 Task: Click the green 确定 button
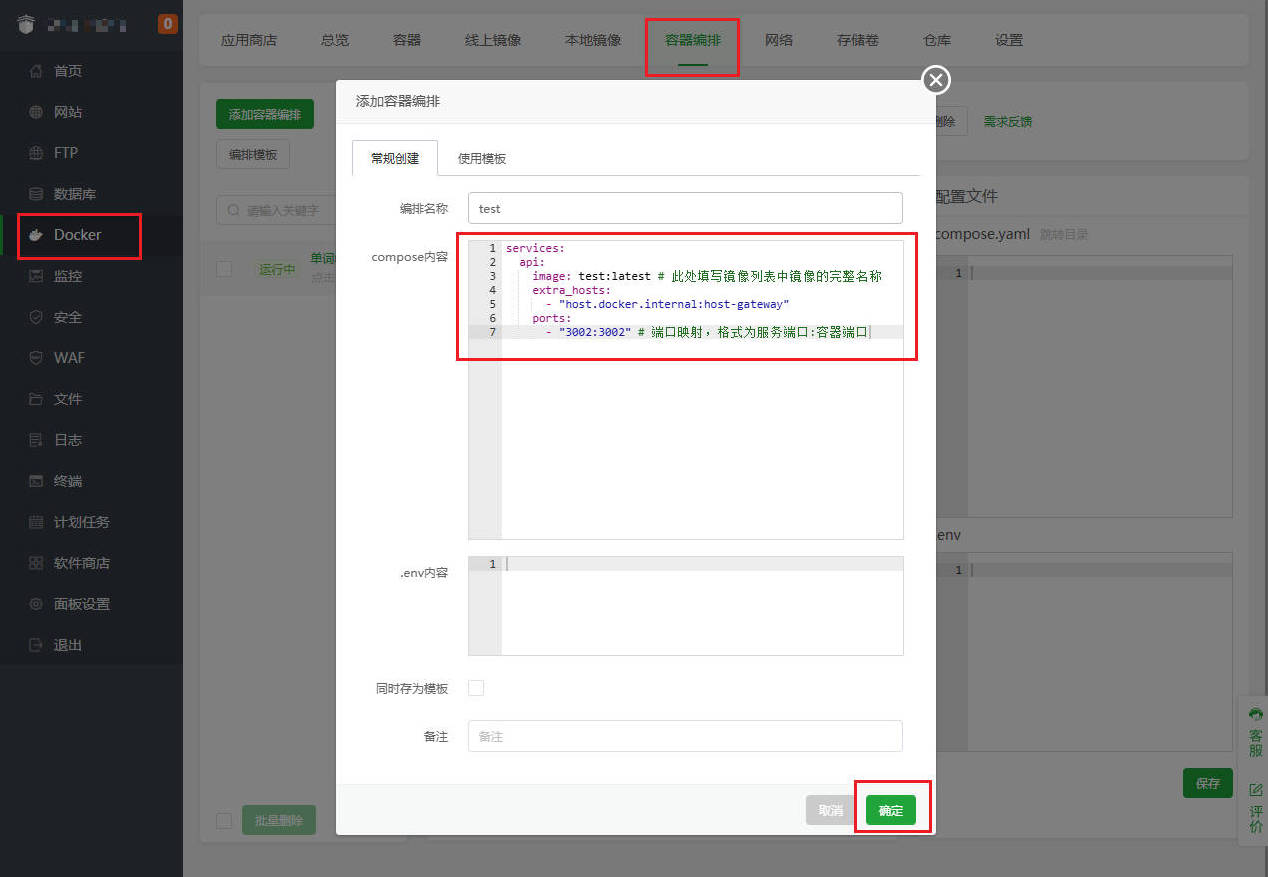pos(890,810)
